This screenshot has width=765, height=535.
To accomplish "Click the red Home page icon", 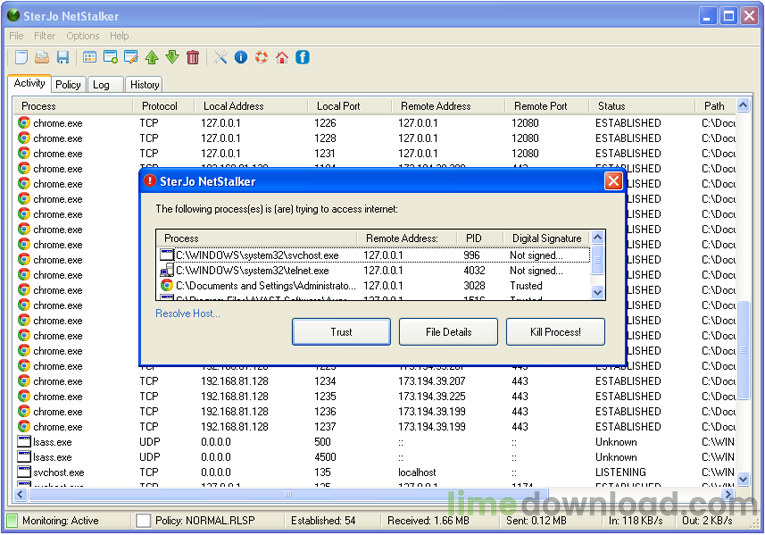I will tap(282, 57).
